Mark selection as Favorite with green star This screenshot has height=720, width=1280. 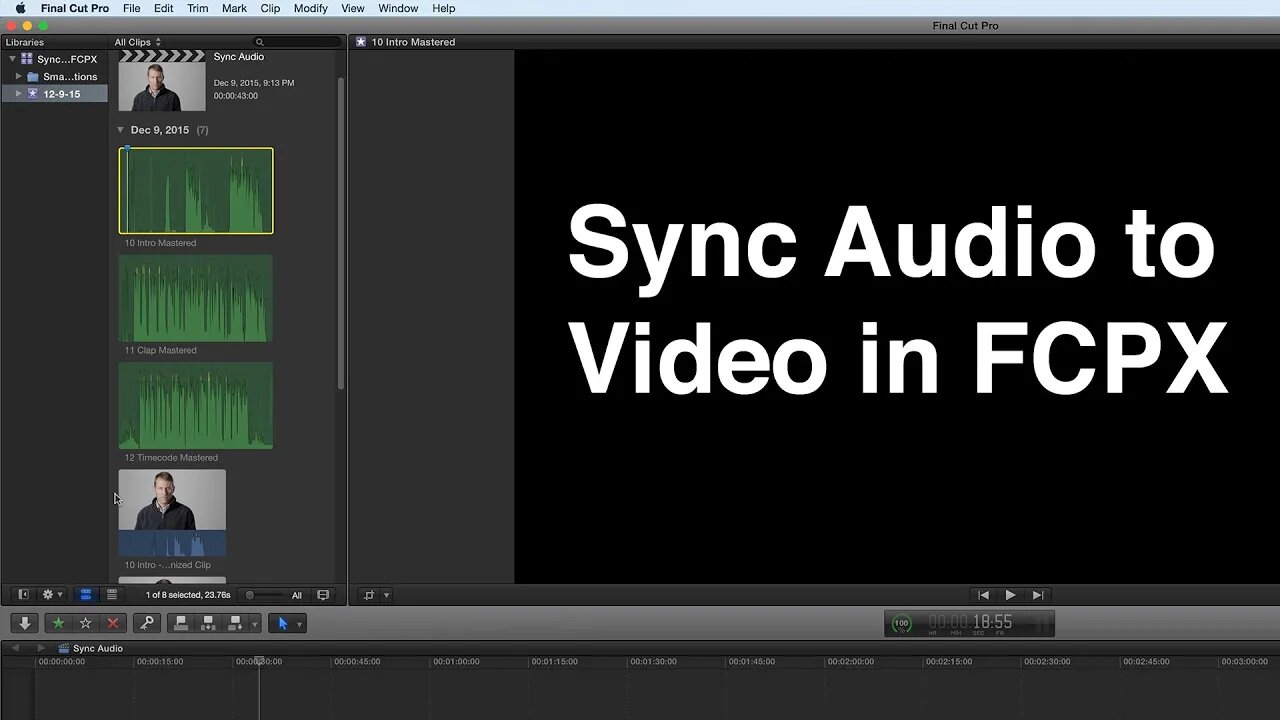58,623
